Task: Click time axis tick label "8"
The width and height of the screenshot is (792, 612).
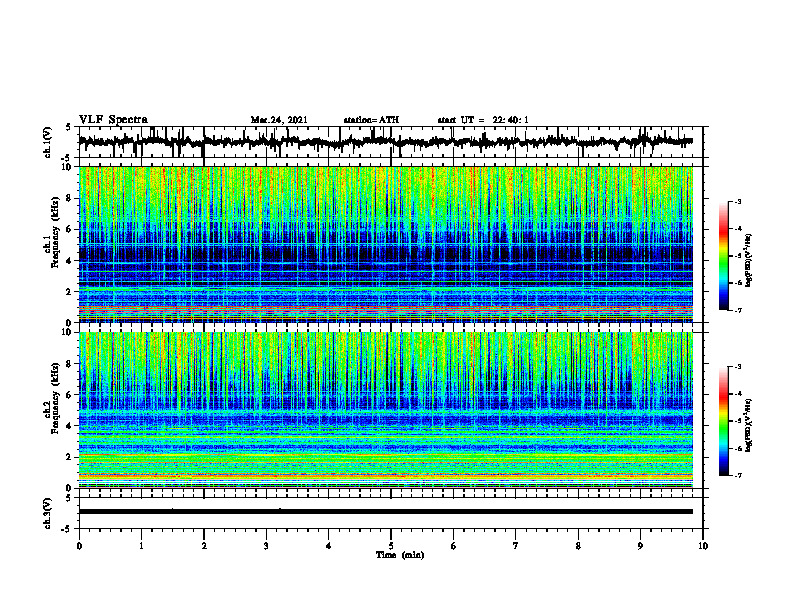Action: (578, 546)
